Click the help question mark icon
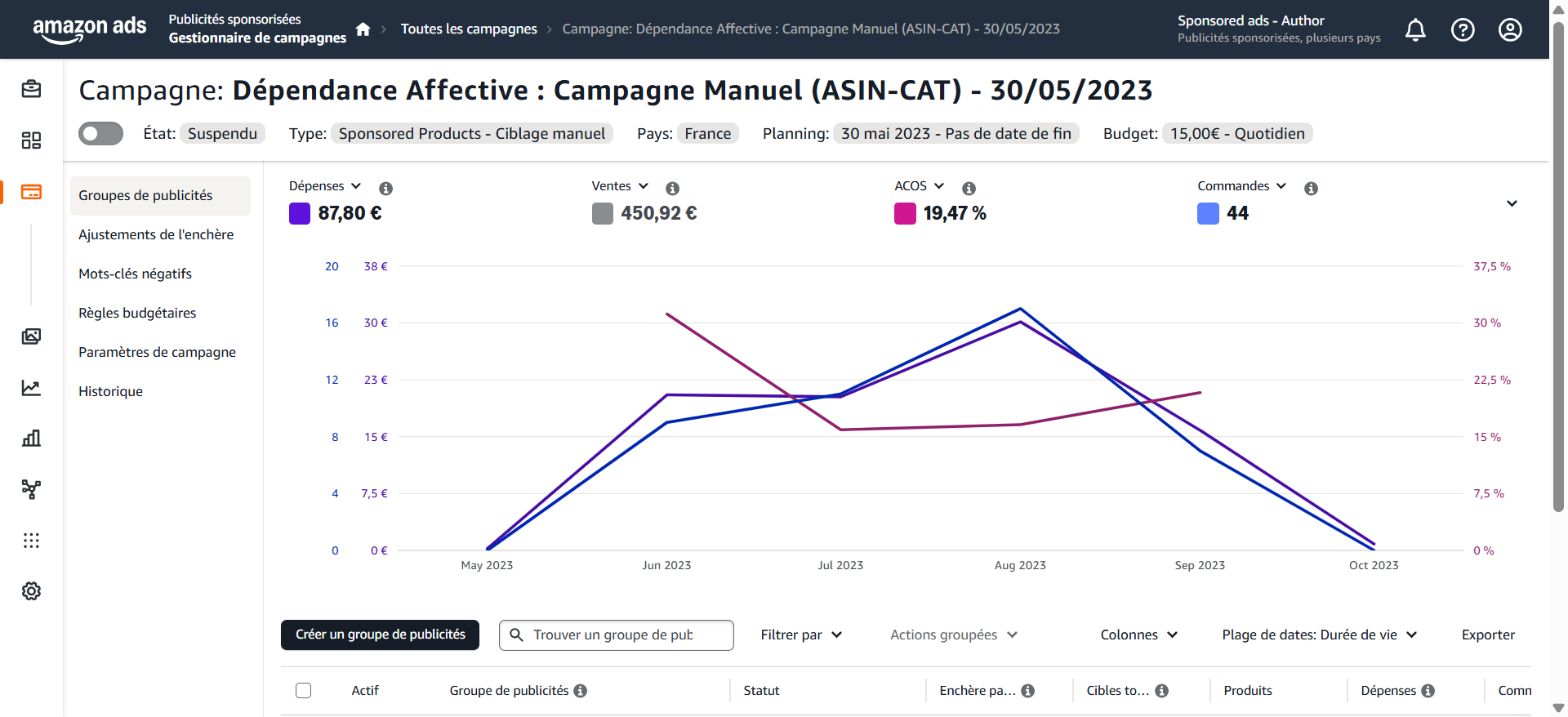Image resolution: width=1568 pixels, height=717 pixels. pyautogui.click(x=1463, y=30)
